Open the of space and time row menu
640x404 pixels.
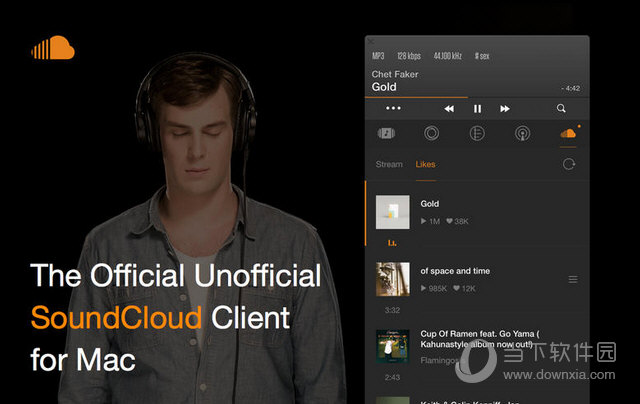[x=573, y=280]
